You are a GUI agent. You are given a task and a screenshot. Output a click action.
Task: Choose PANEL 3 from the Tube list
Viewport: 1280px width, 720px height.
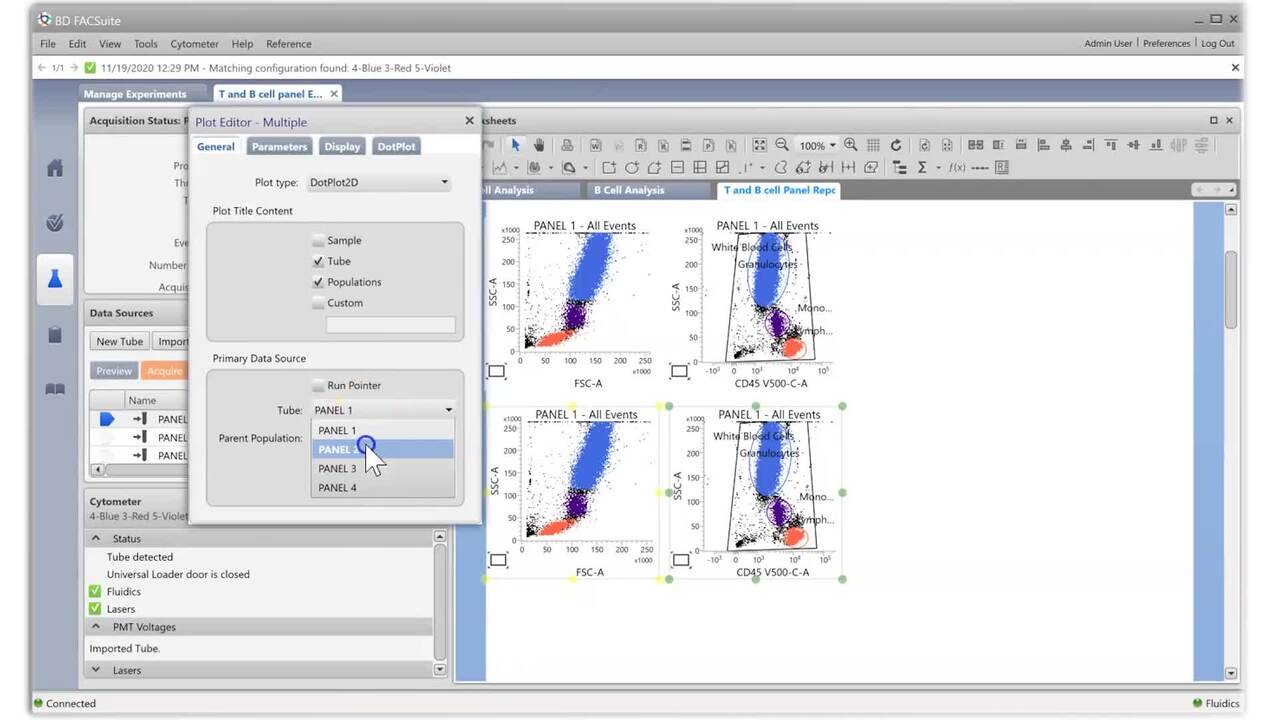coord(337,469)
